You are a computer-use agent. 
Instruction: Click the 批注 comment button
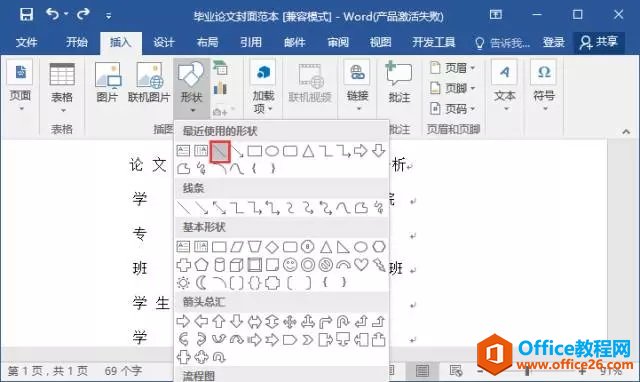coord(399,82)
